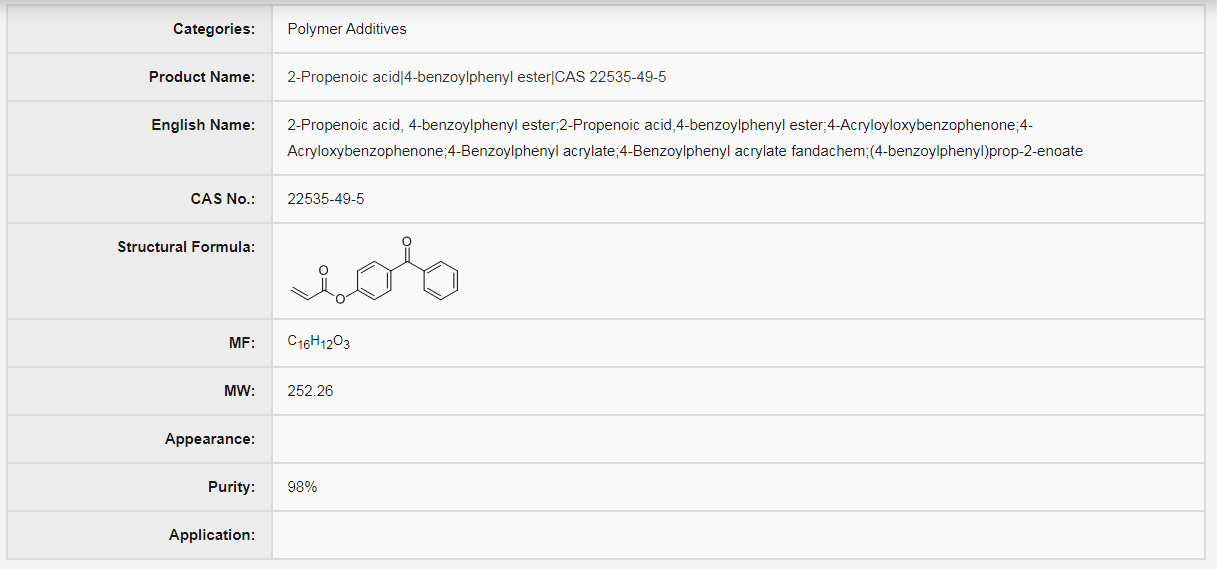This screenshot has height=569, width=1217.
Task: Select the Polymer Additives category text
Action: click(x=347, y=29)
